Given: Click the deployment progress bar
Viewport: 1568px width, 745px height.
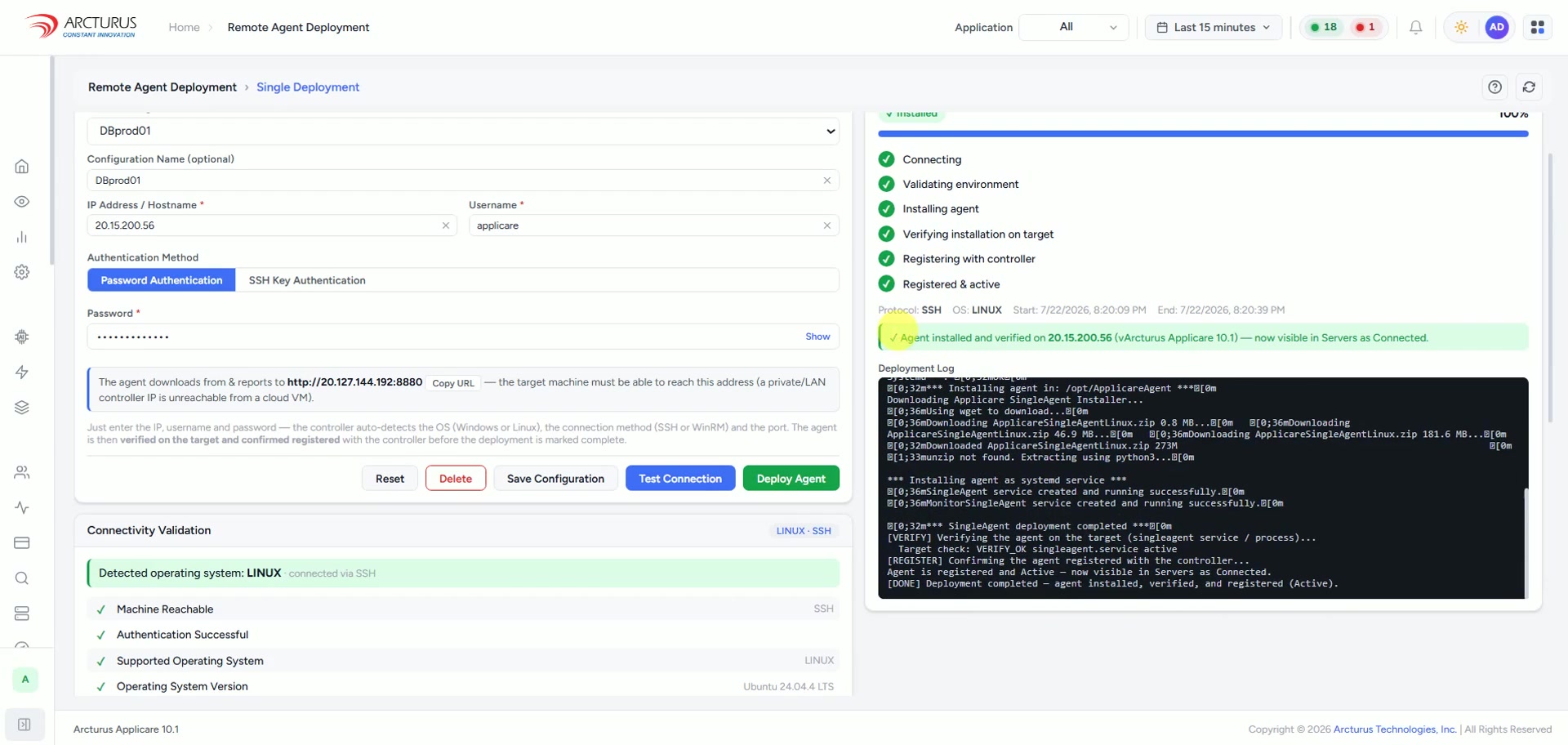Looking at the screenshot, I should [x=1203, y=134].
